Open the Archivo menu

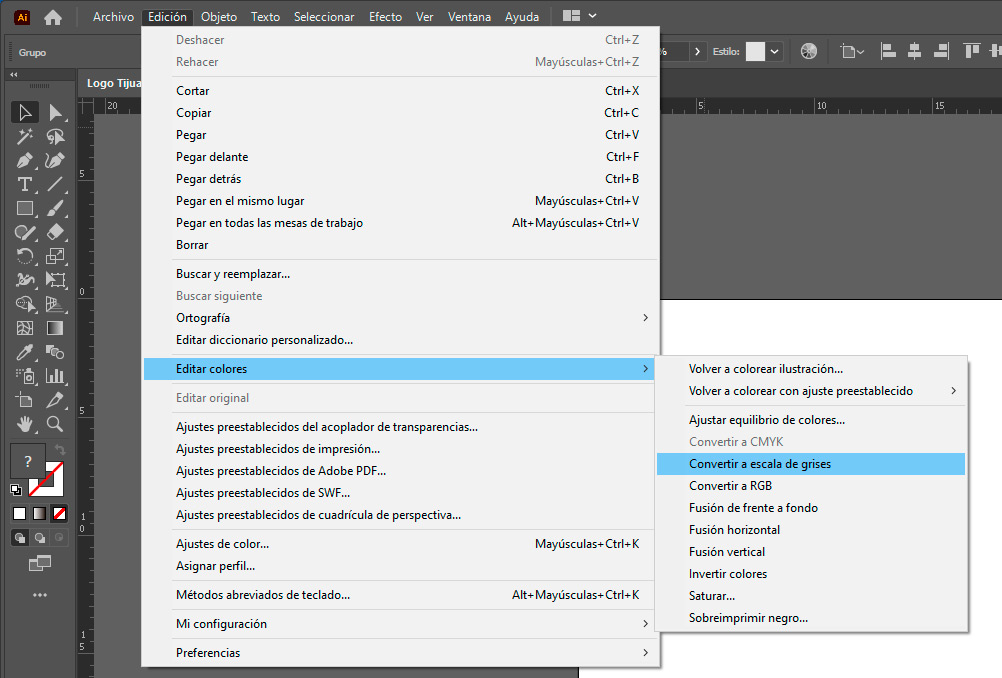[113, 17]
